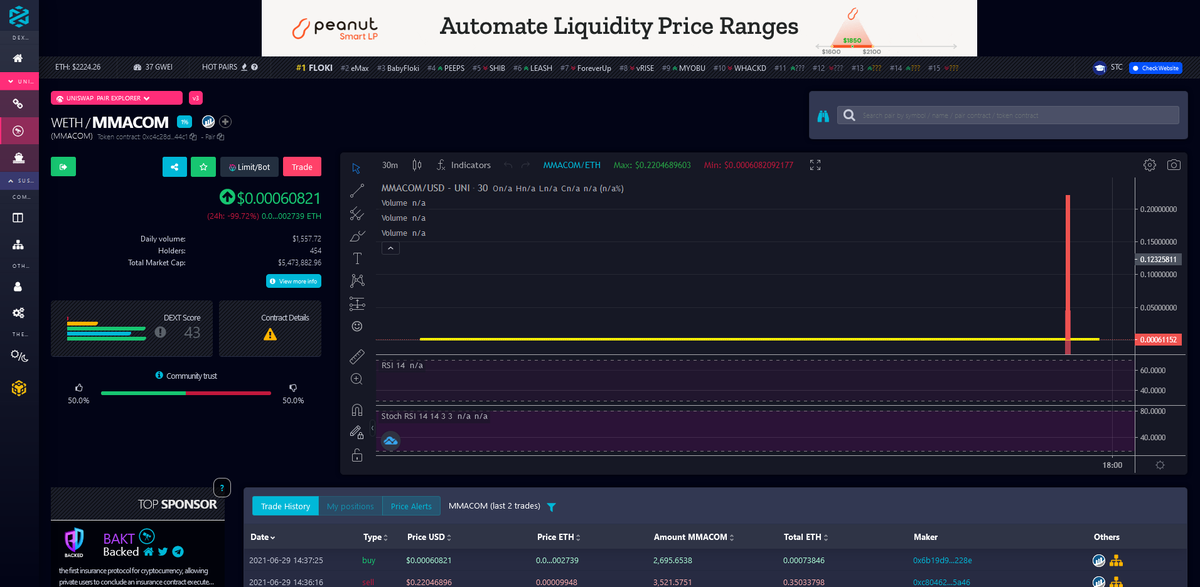The height and width of the screenshot is (587, 1200).
Task: Open the Price Alerts tab
Action: coord(411,506)
